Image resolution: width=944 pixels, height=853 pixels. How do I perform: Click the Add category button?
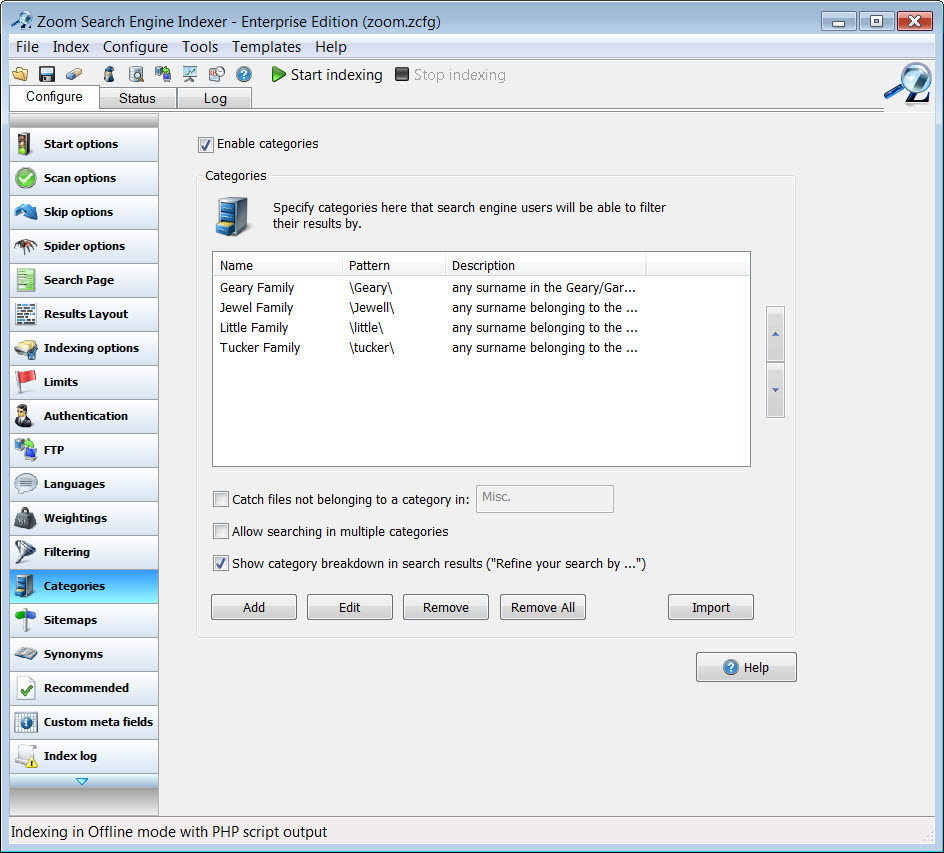(x=253, y=607)
